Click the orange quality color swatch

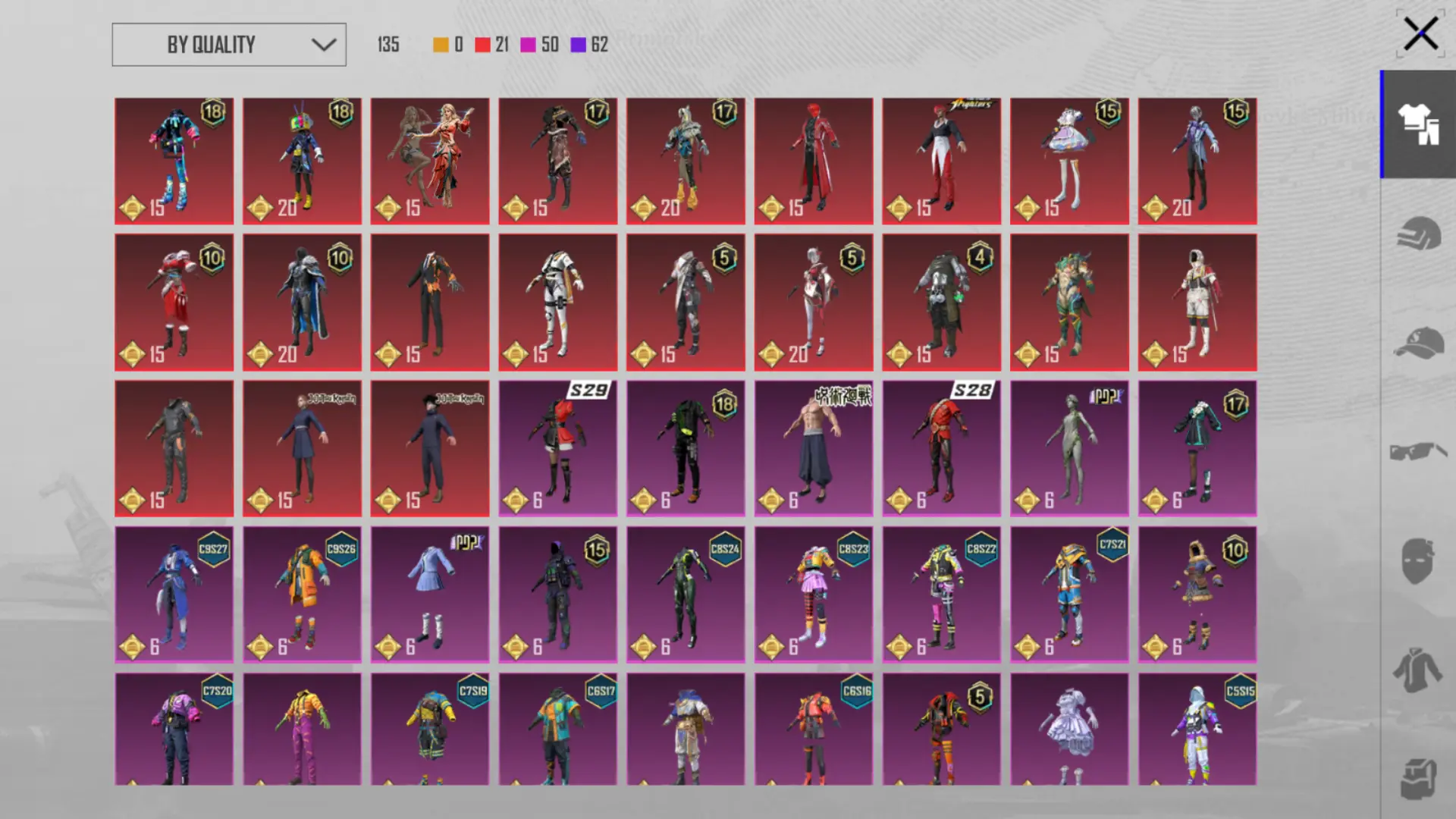[441, 45]
